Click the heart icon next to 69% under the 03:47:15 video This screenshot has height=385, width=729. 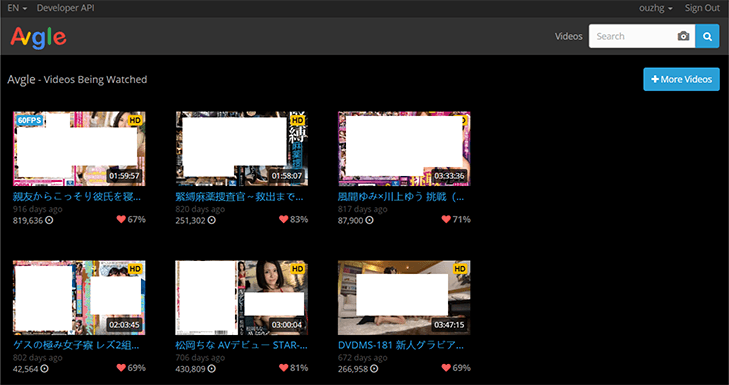coord(446,368)
